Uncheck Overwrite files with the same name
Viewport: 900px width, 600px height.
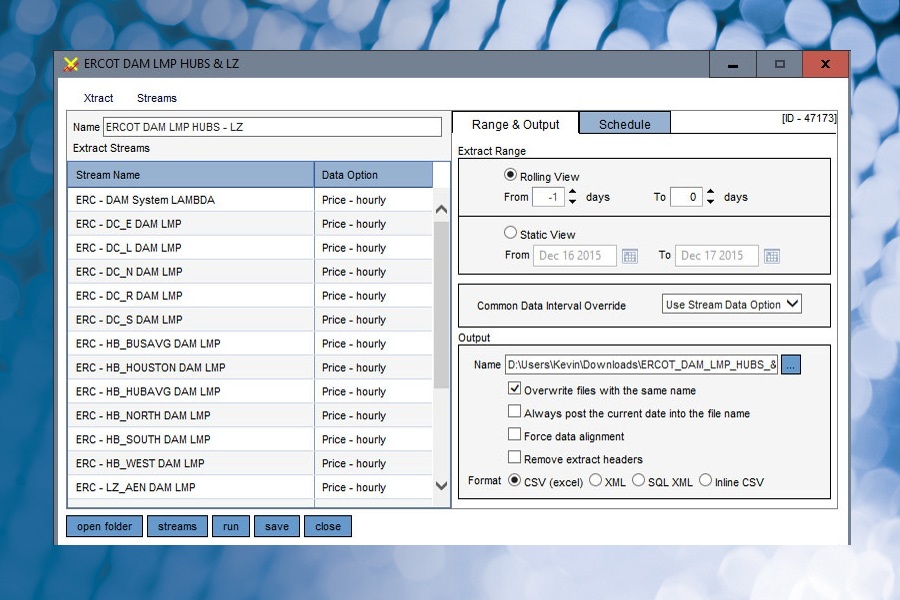[x=514, y=389]
